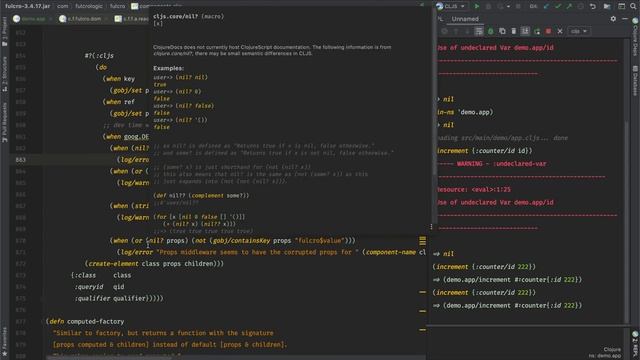The image size is (640, 360).
Task: Click the Update Project blue arrow icon
Action: 546,6
